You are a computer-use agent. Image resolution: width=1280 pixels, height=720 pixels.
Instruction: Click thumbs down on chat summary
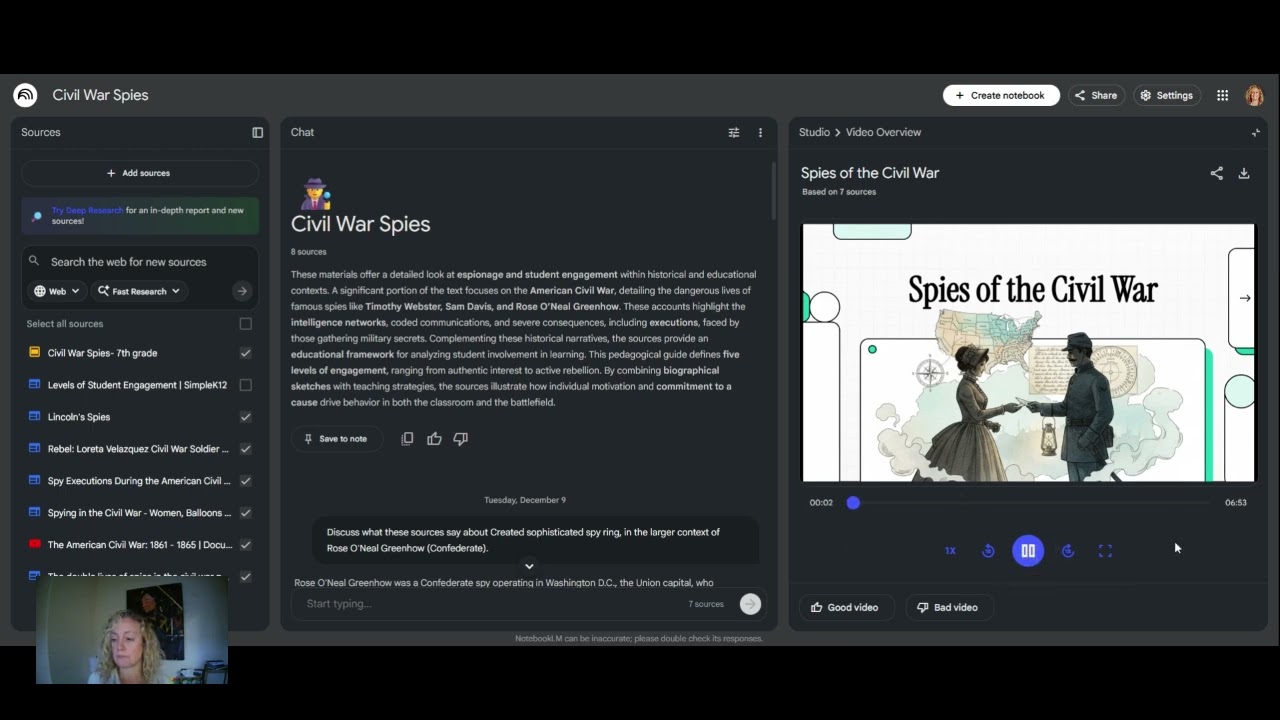pos(461,438)
